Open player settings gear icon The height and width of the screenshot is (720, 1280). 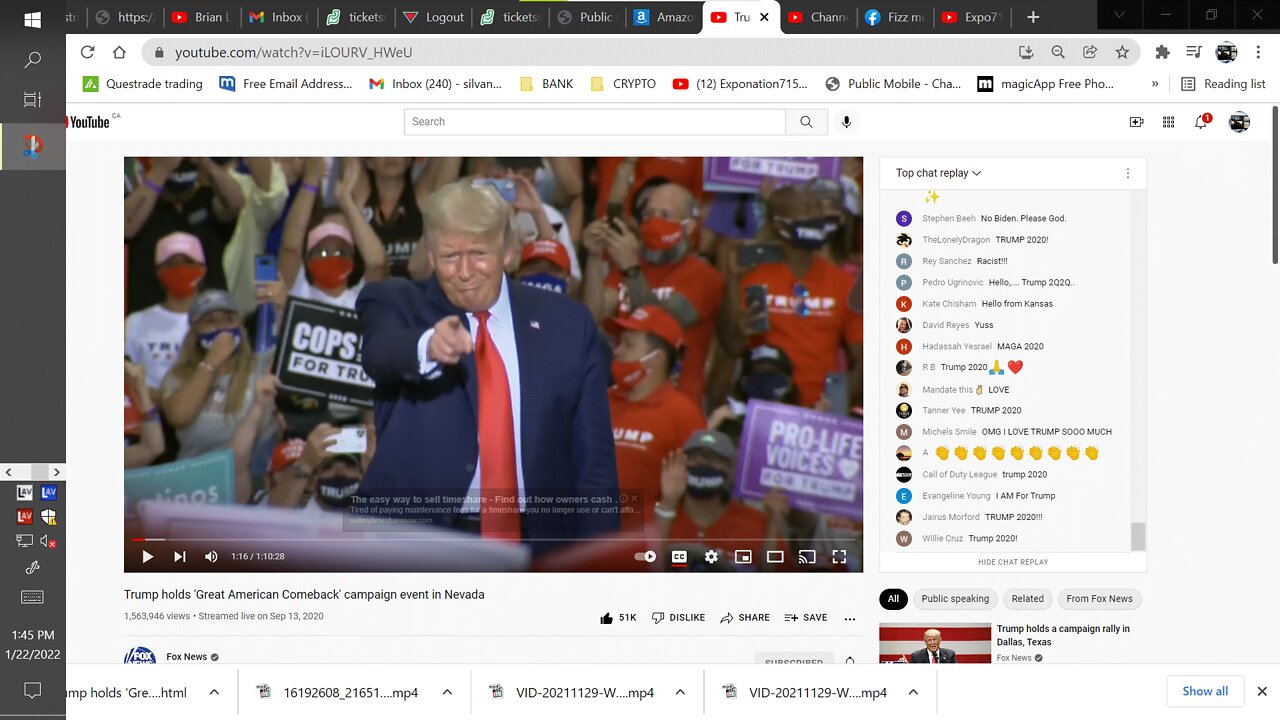click(x=711, y=557)
